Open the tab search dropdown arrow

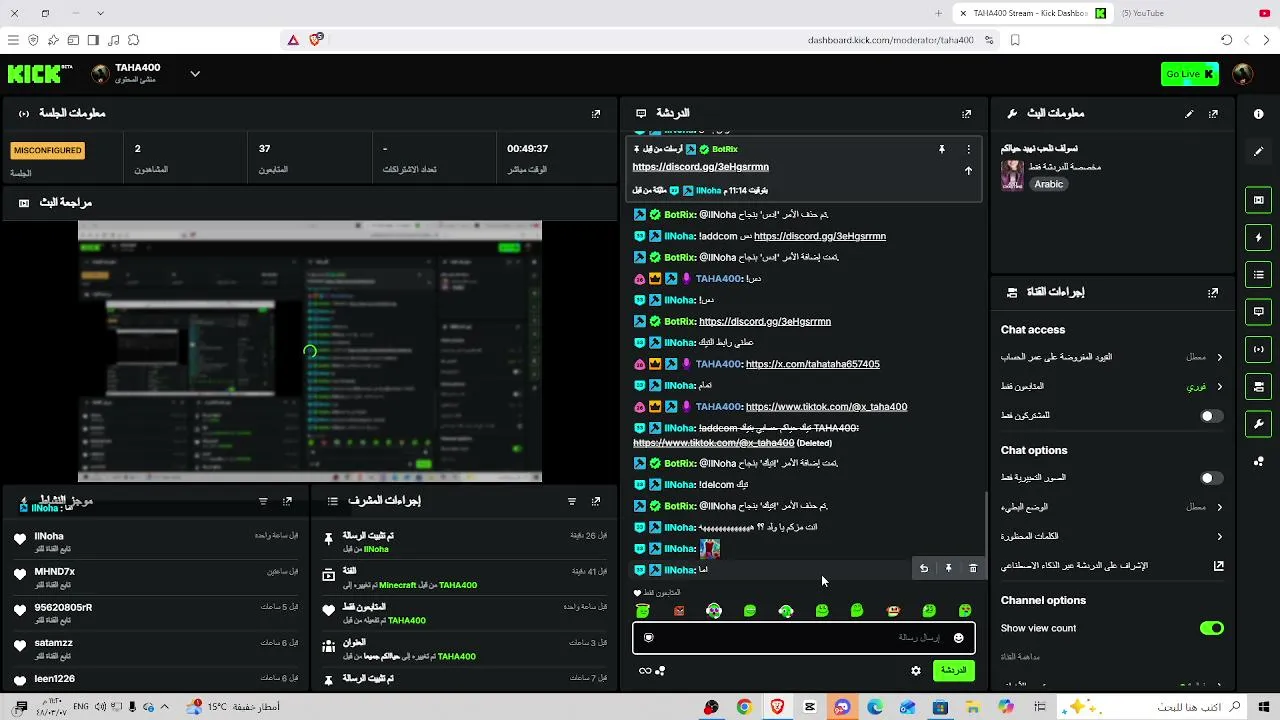click(x=100, y=13)
